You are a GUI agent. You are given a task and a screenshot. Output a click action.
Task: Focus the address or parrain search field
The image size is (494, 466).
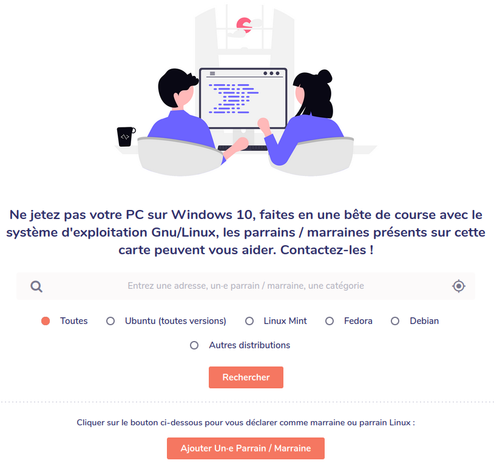[x=246, y=286]
